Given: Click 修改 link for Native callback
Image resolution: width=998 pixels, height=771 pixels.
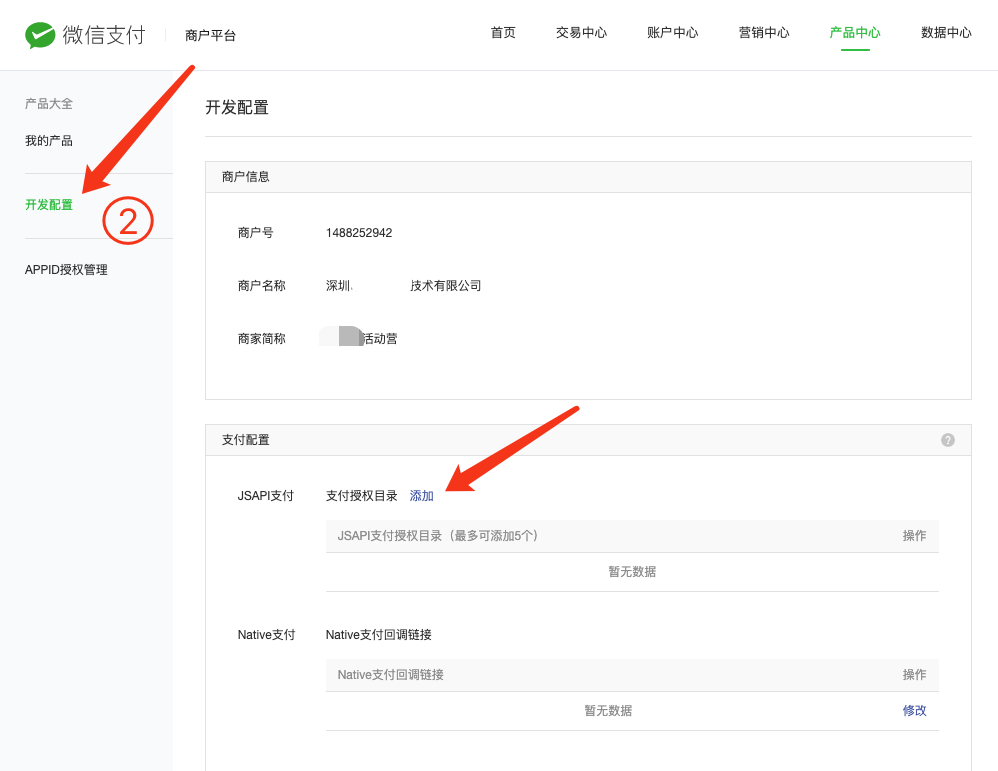Looking at the screenshot, I should click(x=914, y=711).
